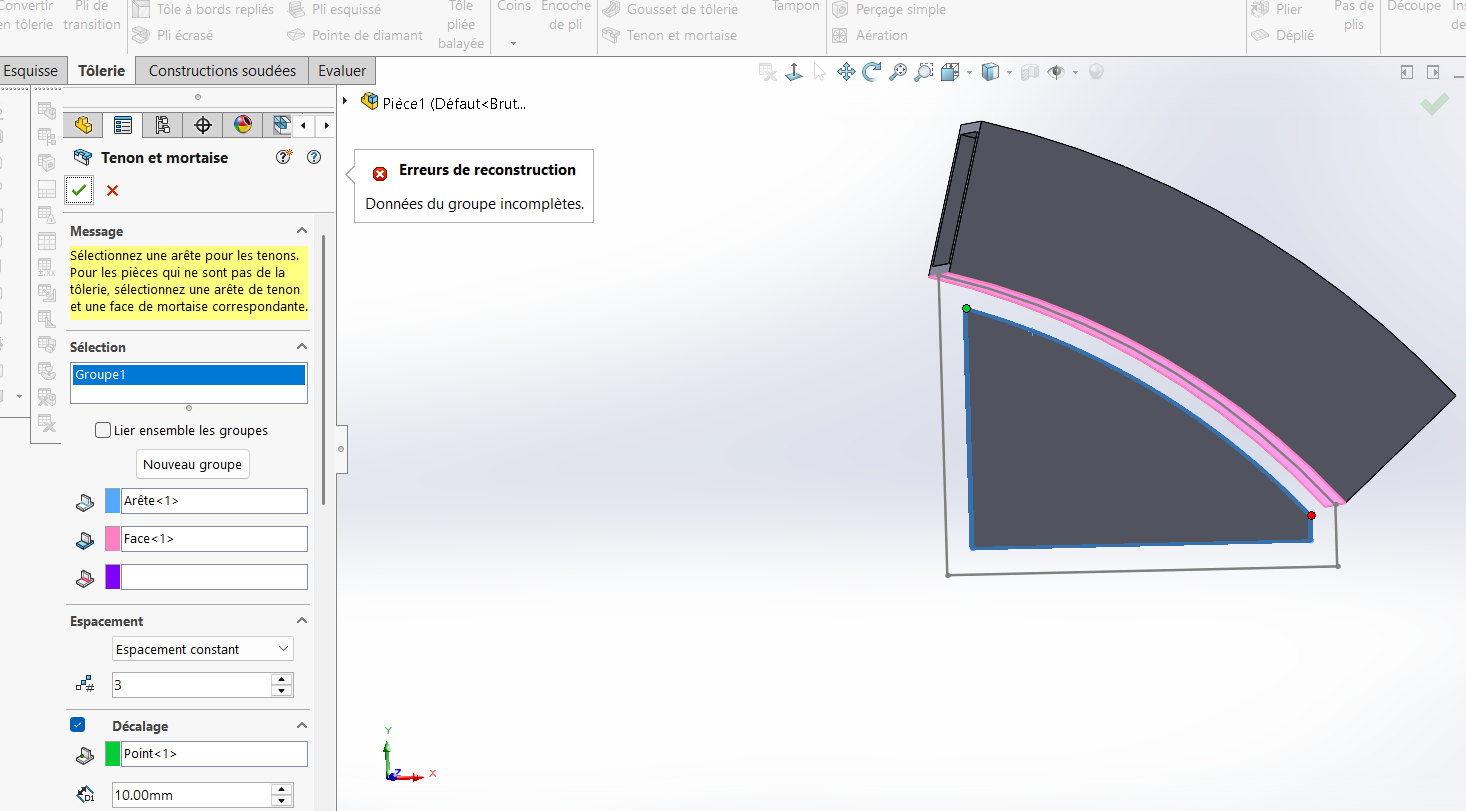Screen dimensions: 1466x811
Task: Open the DisplayManager color sphere tab
Action: [243, 125]
